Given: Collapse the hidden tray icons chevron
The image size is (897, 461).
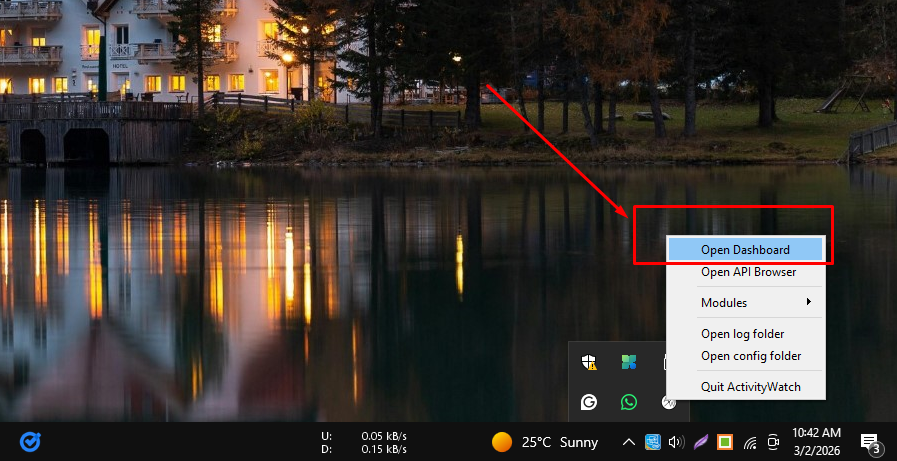Looking at the screenshot, I should 628,442.
